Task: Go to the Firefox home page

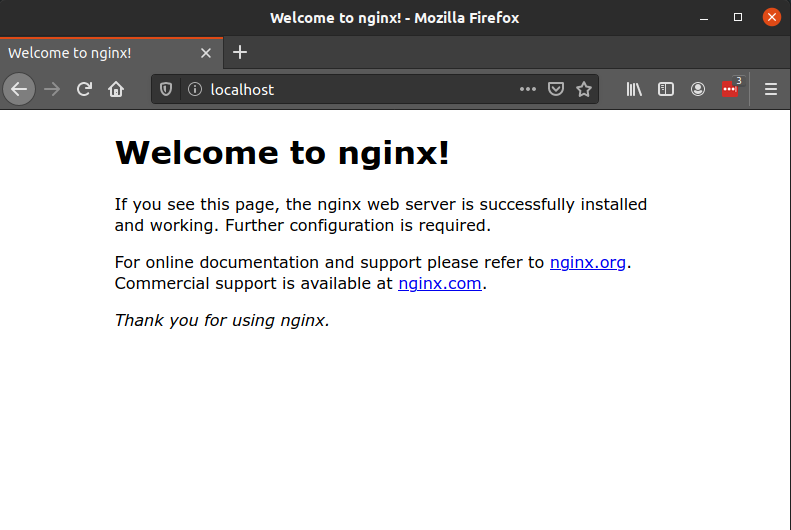Action: tap(116, 89)
